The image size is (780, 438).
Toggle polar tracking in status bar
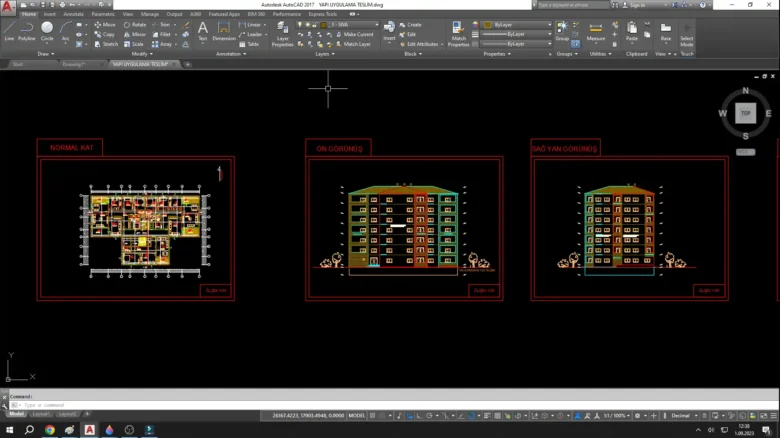coord(429,416)
